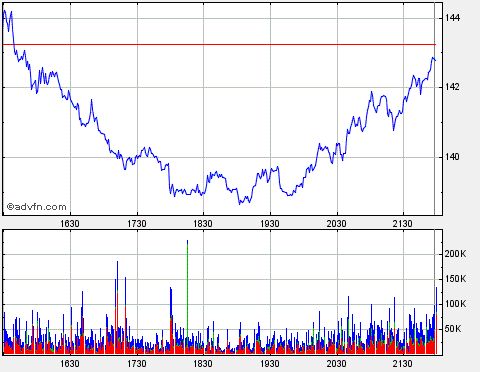Click the 140 price axis label

(x=452, y=157)
